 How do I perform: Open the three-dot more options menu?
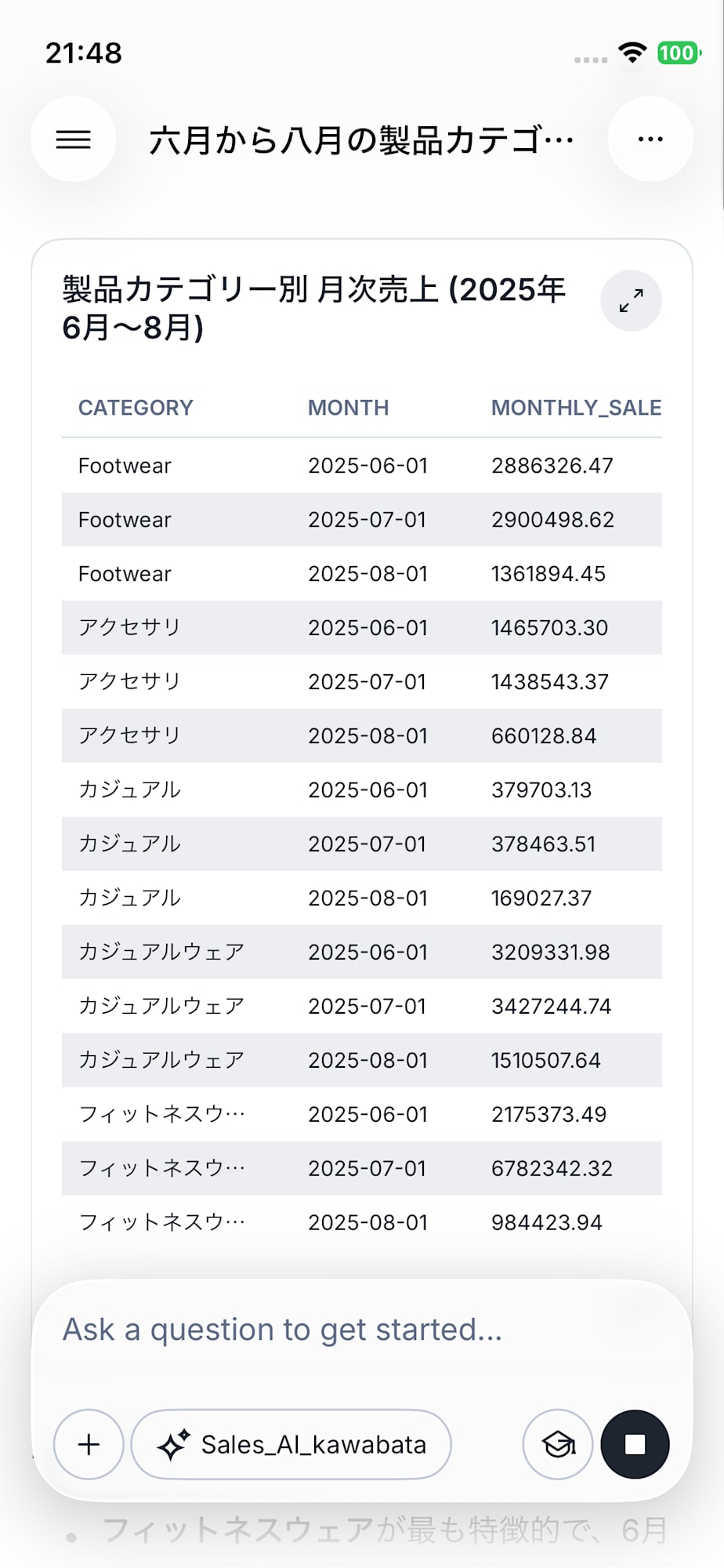pyautogui.click(x=650, y=140)
